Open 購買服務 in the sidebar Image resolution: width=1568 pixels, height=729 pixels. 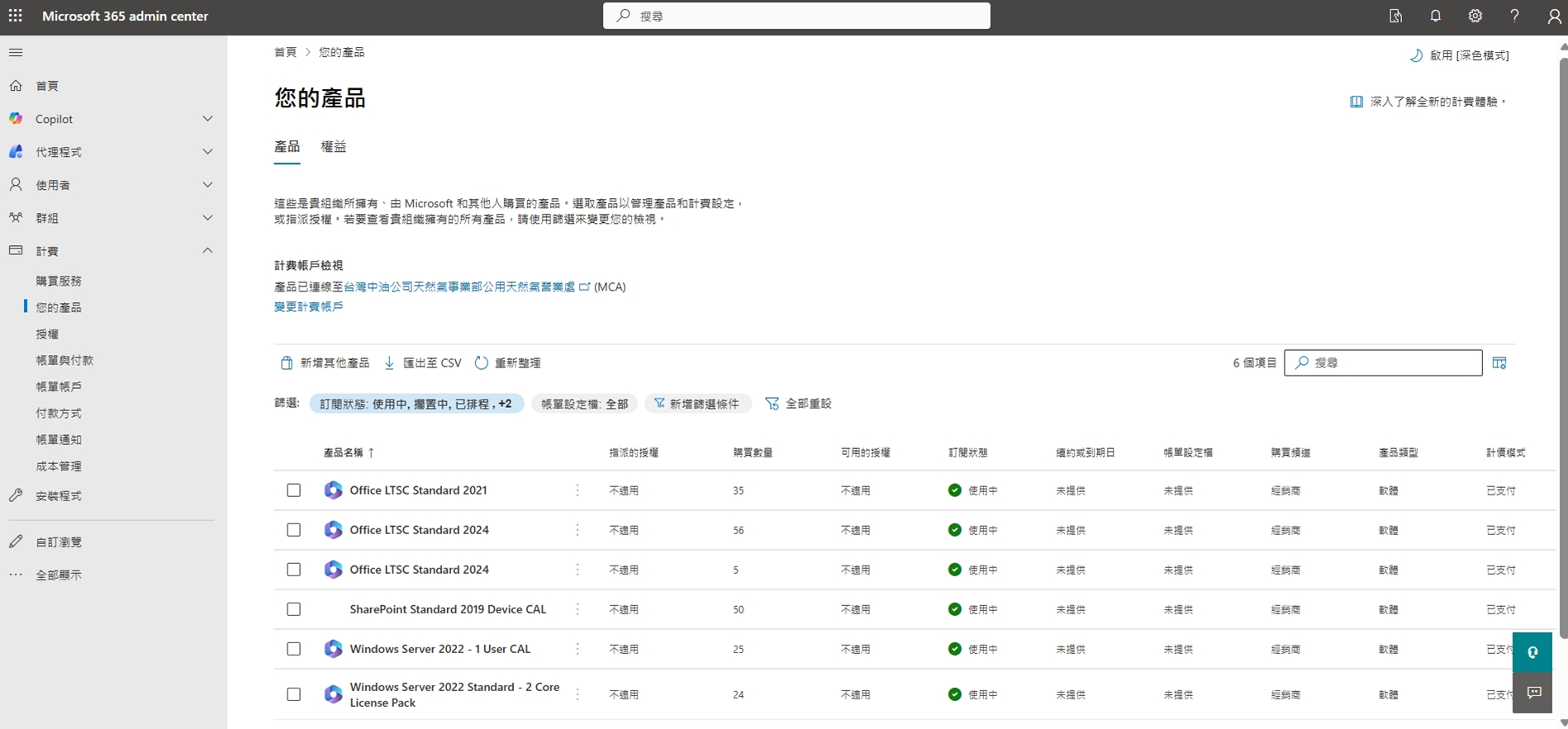click(59, 281)
